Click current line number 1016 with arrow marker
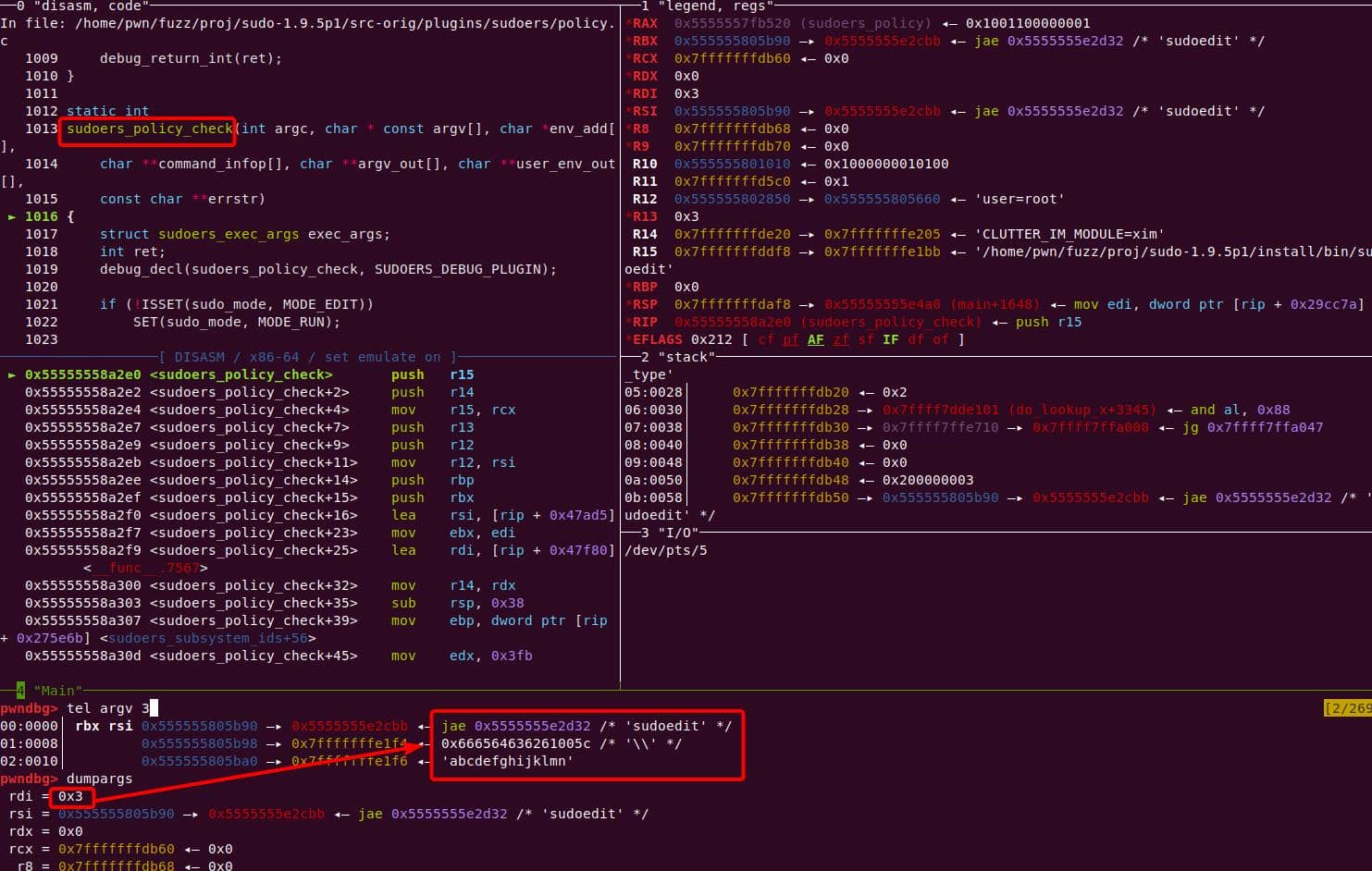This screenshot has height=871, width=1372. tap(41, 216)
